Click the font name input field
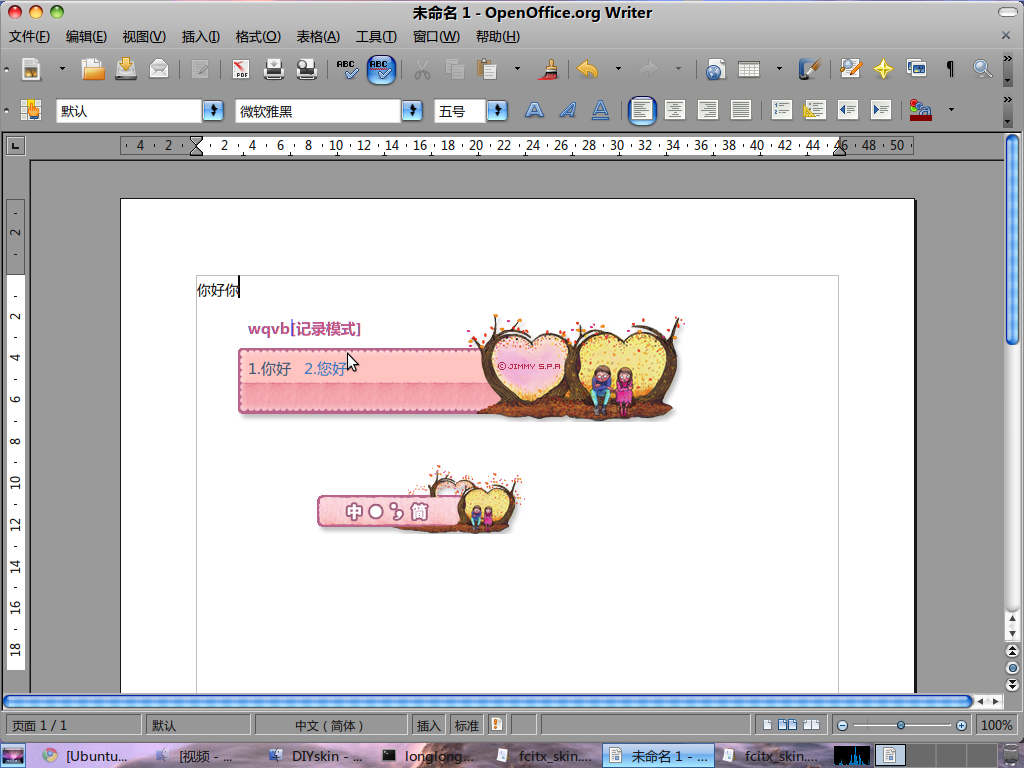This screenshot has width=1024, height=768. point(317,111)
